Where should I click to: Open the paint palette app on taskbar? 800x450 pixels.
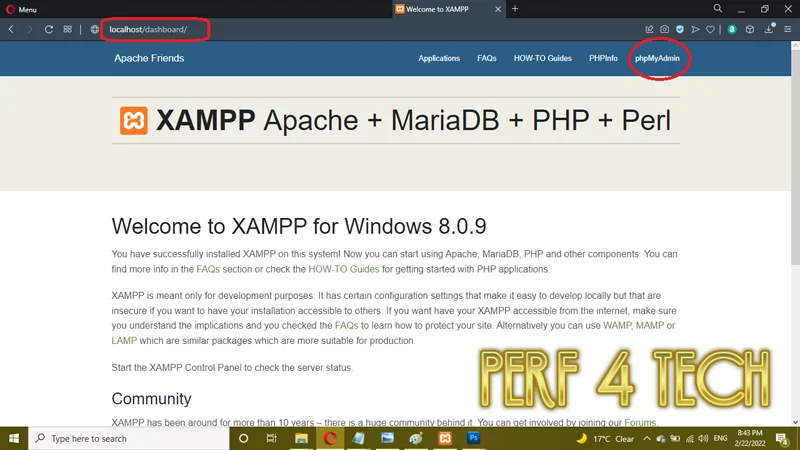click(416, 438)
